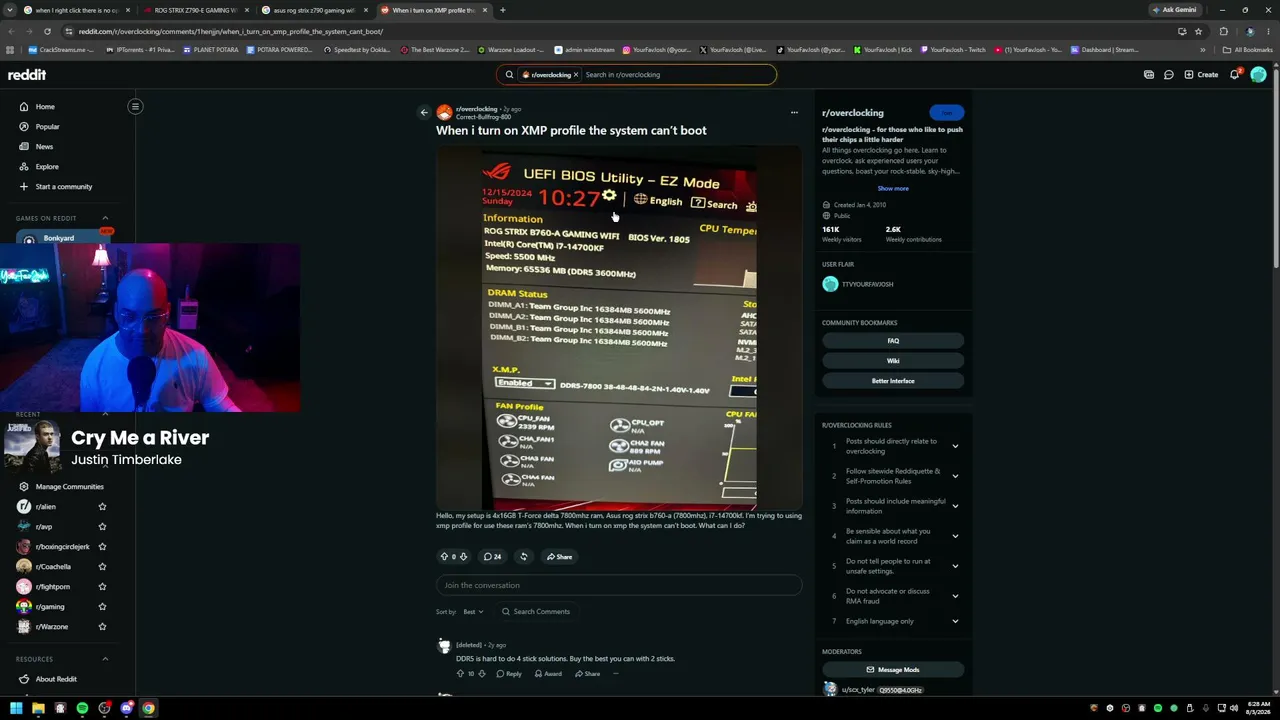Open the post's 24 comments button
The image size is (1280, 720).
(492, 557)
